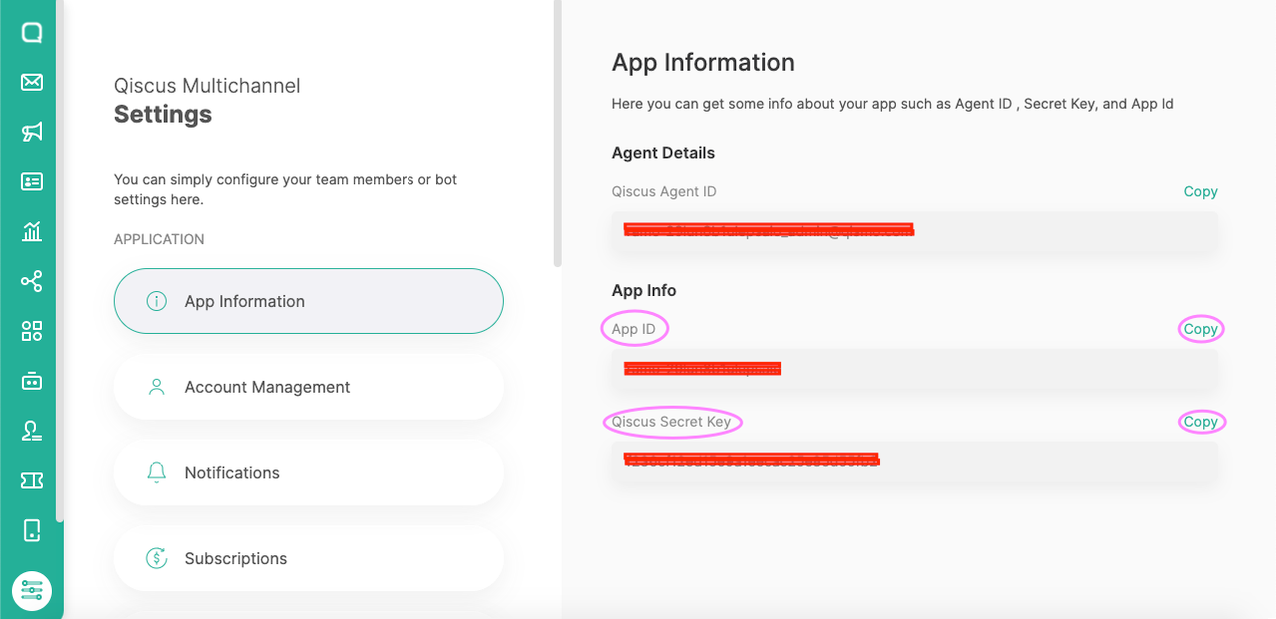This screenshot has height=619, width=1276.
Task: Open the Notifications settings section
Action: pos(308,472)
